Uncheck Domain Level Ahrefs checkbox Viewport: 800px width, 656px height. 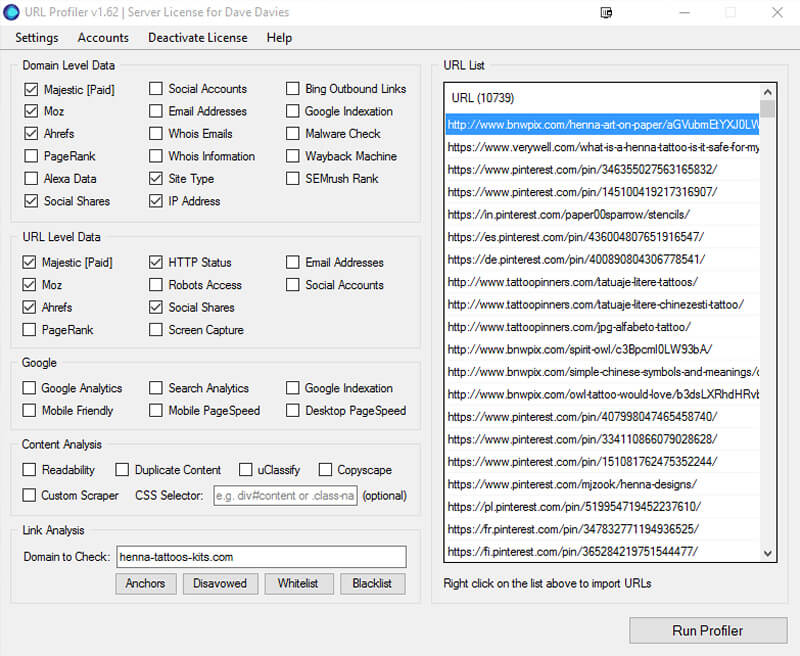[31, 133]
